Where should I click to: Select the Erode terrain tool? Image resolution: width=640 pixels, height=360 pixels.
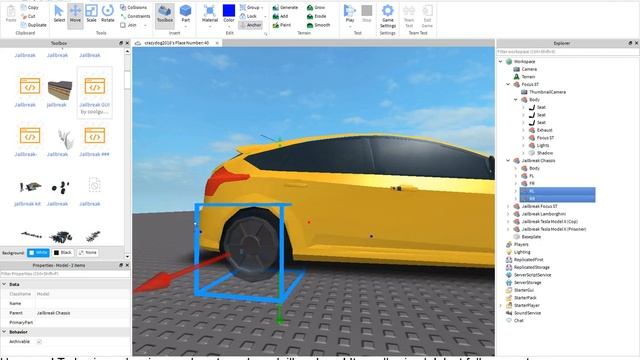point(317,16)
